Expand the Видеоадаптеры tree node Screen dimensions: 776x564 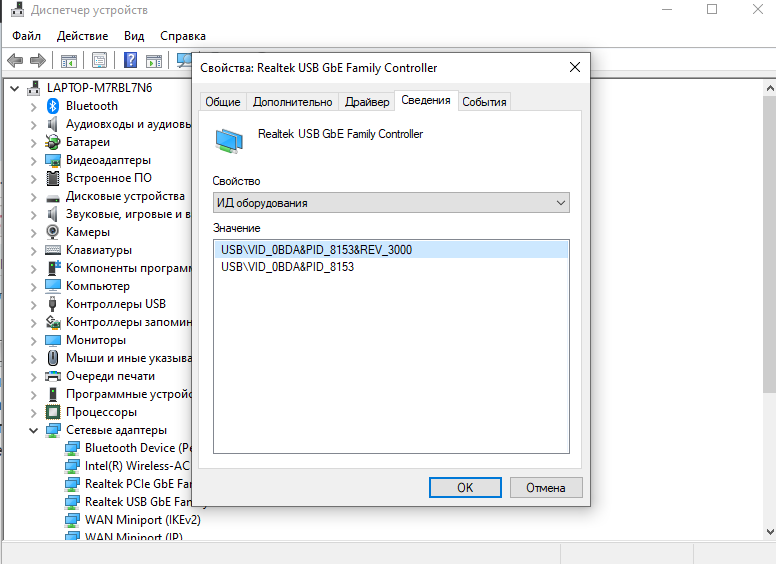(x=33, y=160)
